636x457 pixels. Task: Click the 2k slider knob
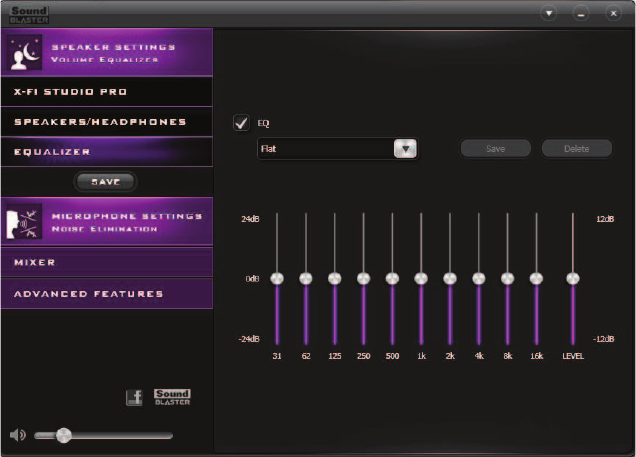[x=450, y=279]
